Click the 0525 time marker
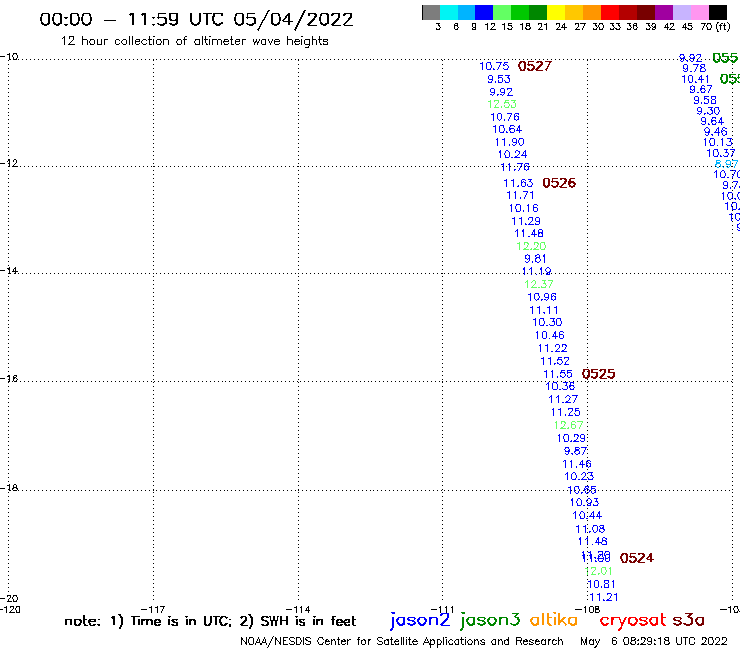 pyautogui.click(x=598, y=374)
